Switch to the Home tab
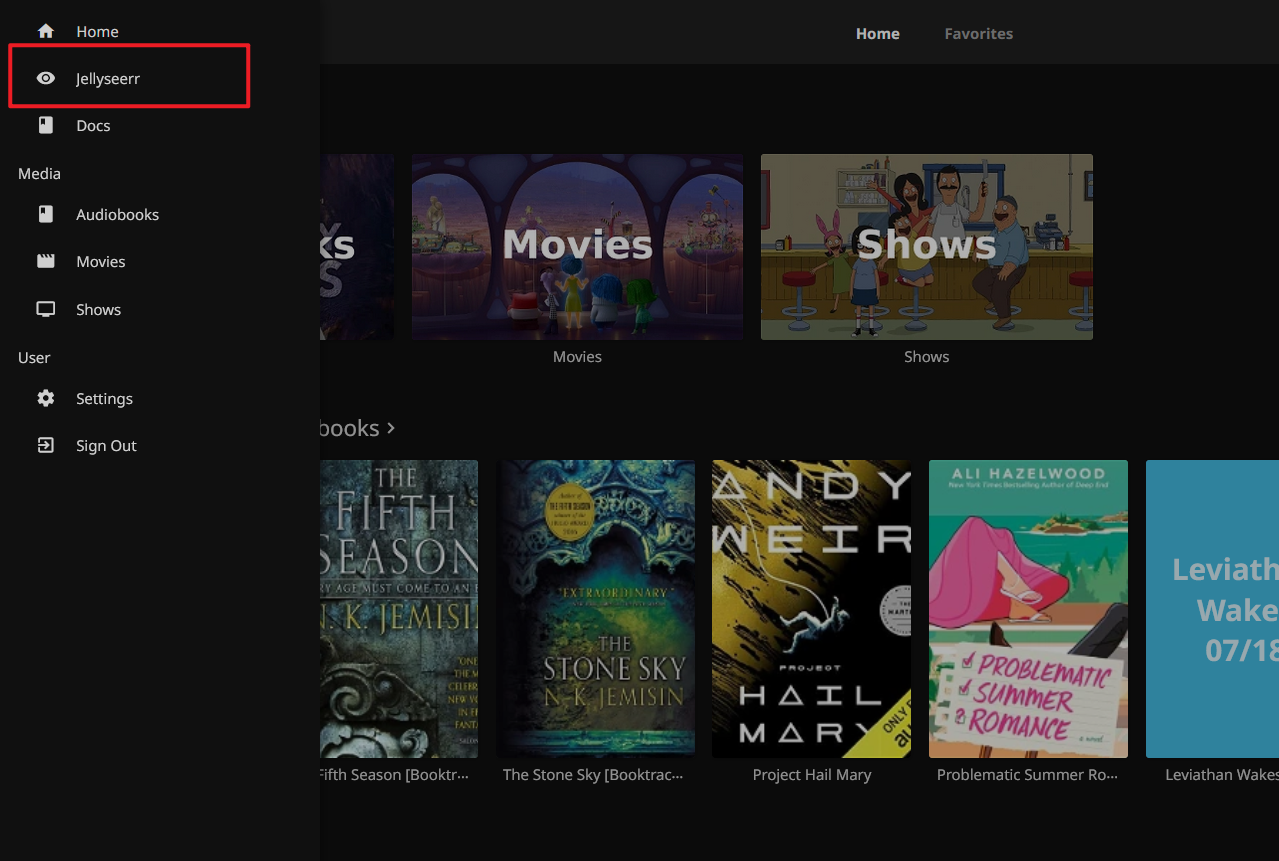1279x861 pixels. 877,33
